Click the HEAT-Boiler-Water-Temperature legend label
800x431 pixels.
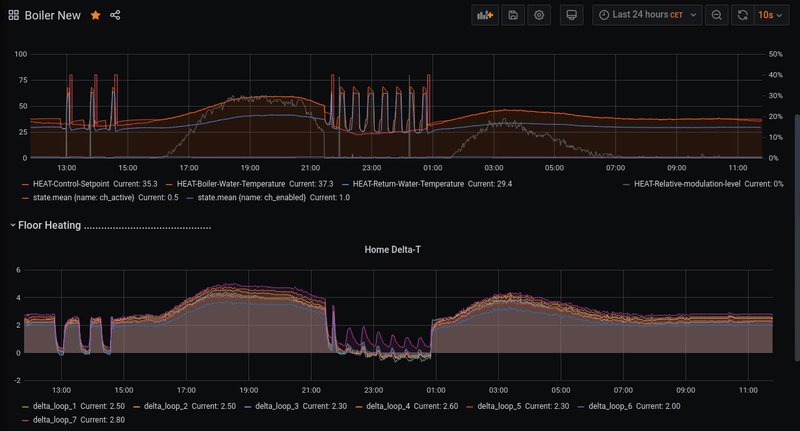point(230,184)
